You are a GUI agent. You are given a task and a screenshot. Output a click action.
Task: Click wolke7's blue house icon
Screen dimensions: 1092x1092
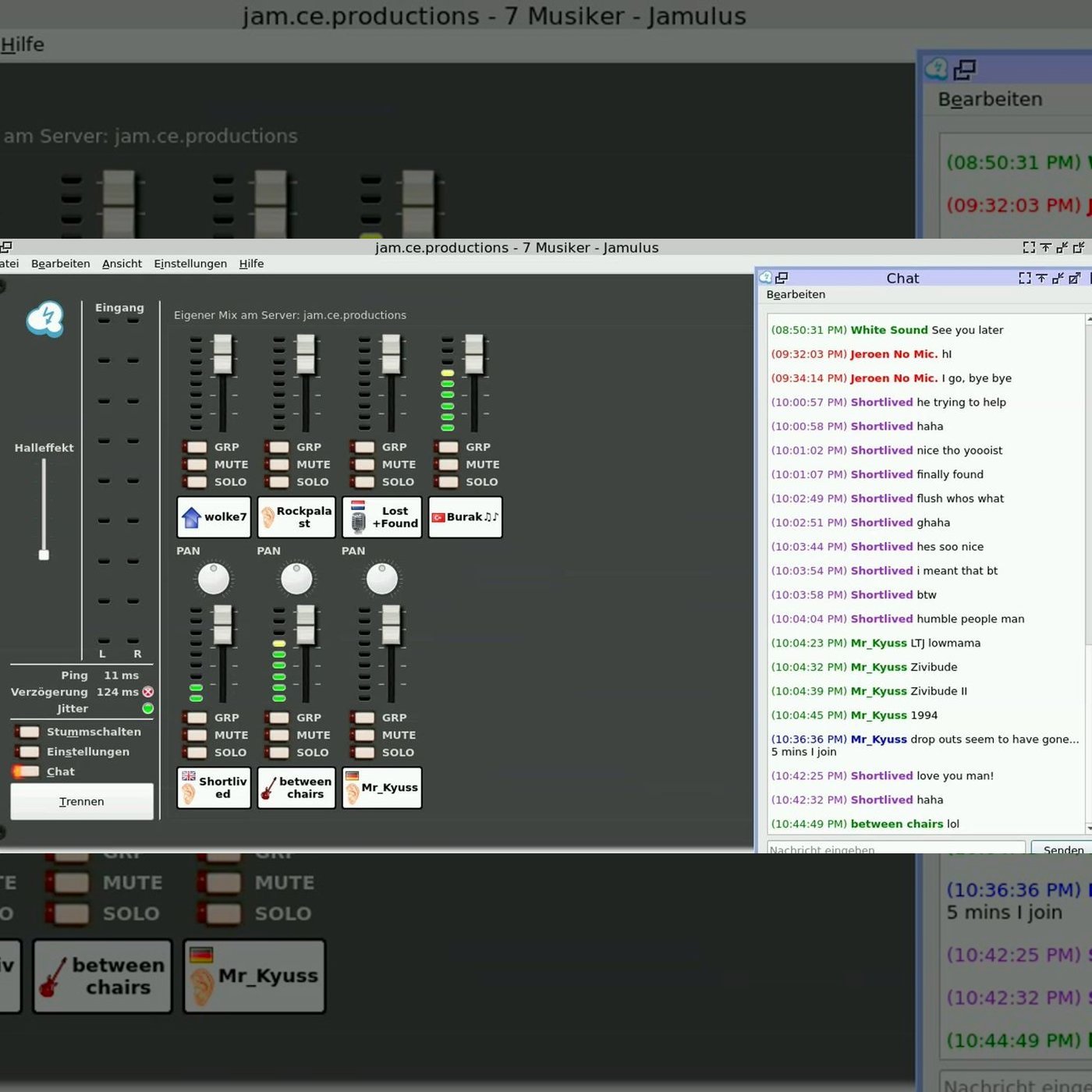pyautogui.click(x=191, y=516)
